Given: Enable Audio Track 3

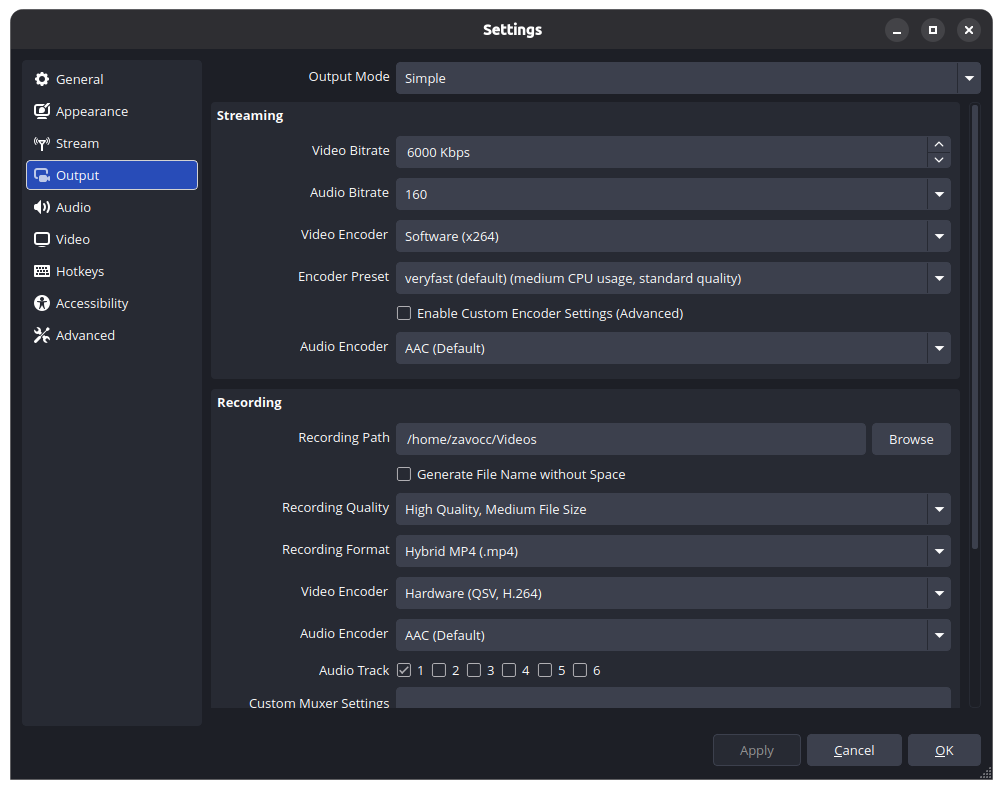Looking at the screenshot, I should click(x=474, y=670).
